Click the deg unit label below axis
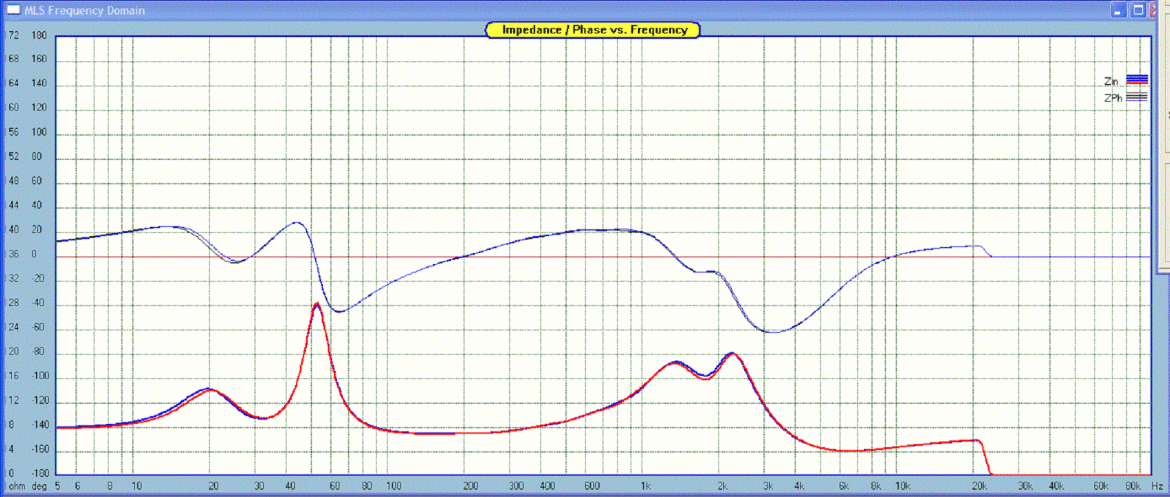 click(x=40, y=485)
